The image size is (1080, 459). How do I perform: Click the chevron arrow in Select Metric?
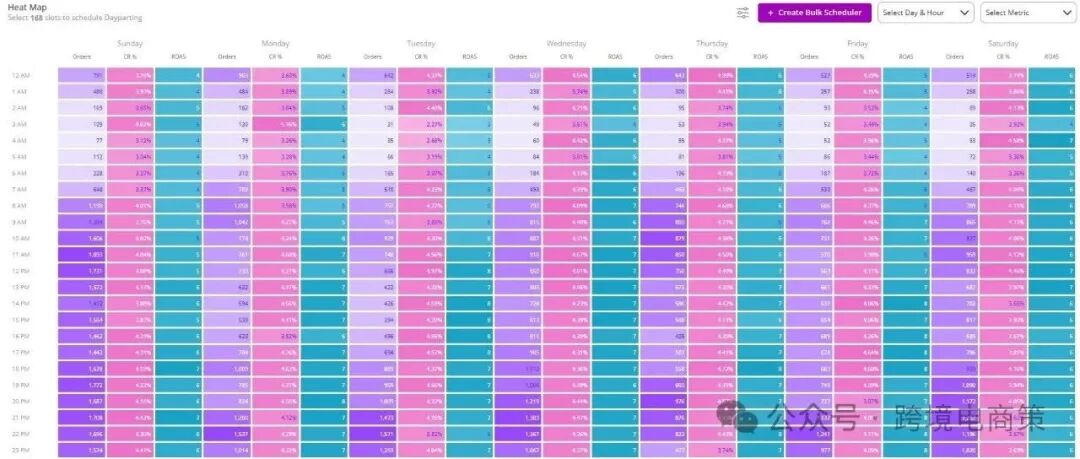pos(1068,12)
